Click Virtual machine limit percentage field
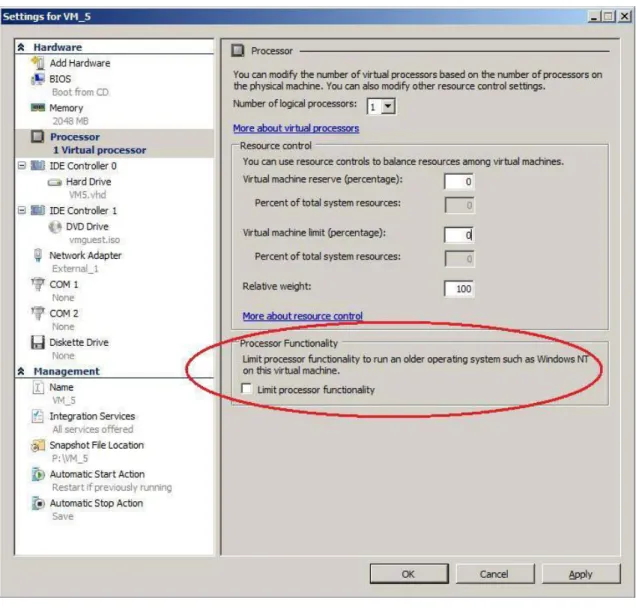Screen dimensions: 636x610 click(459, 235)
